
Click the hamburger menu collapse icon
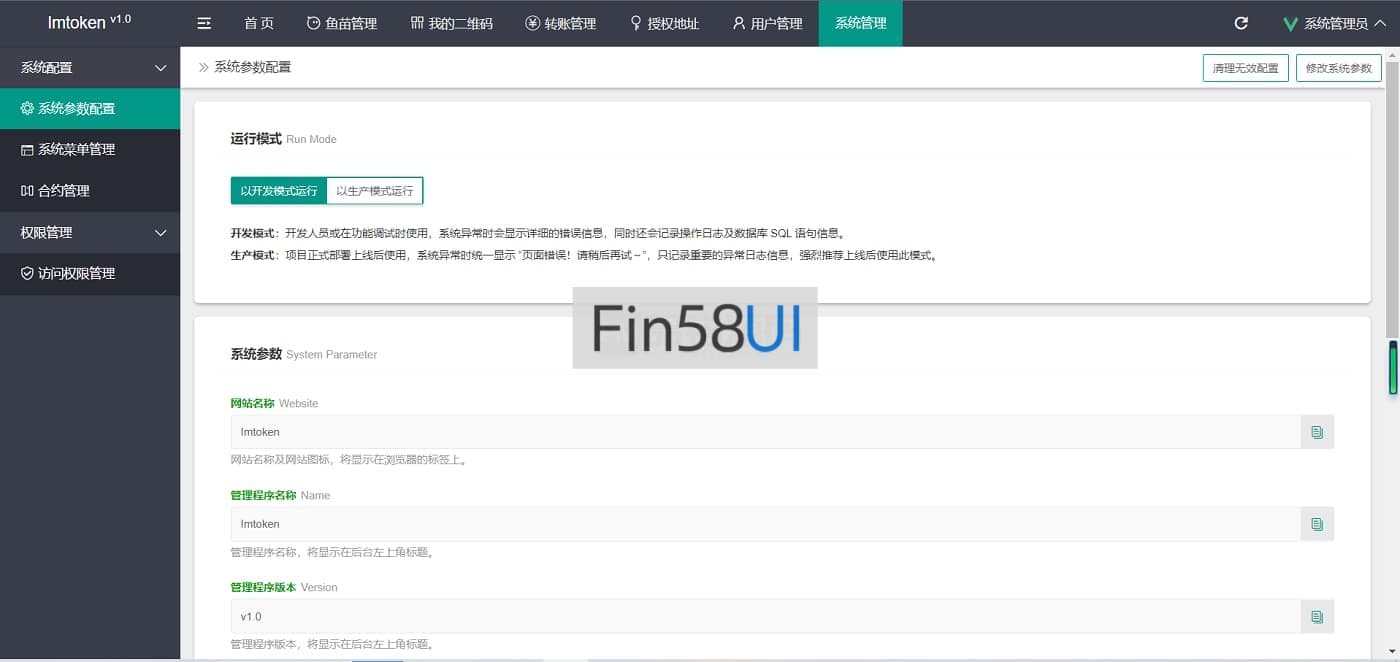204,23
